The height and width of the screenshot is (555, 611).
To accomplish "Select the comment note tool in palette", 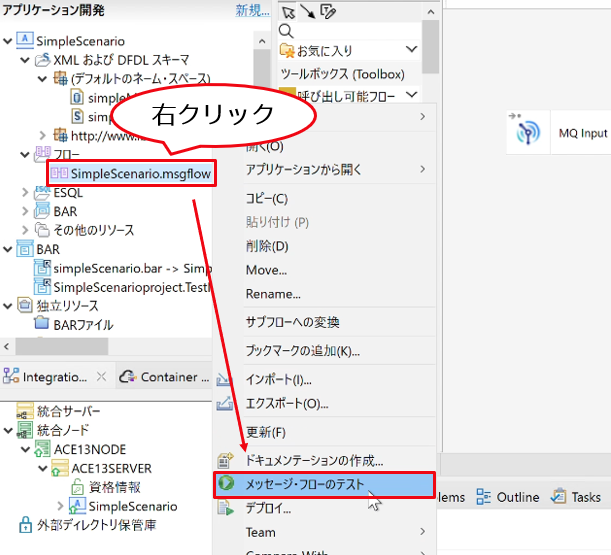I will [328, 11].
